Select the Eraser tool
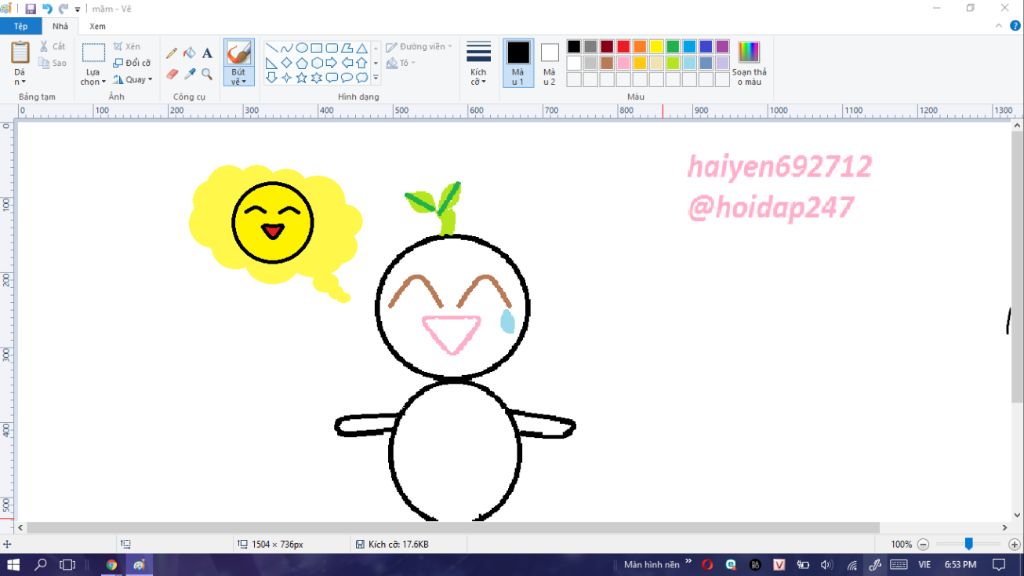Image resolution: width=1024 pixels, height=576 pixels. (x=172, y=74)
